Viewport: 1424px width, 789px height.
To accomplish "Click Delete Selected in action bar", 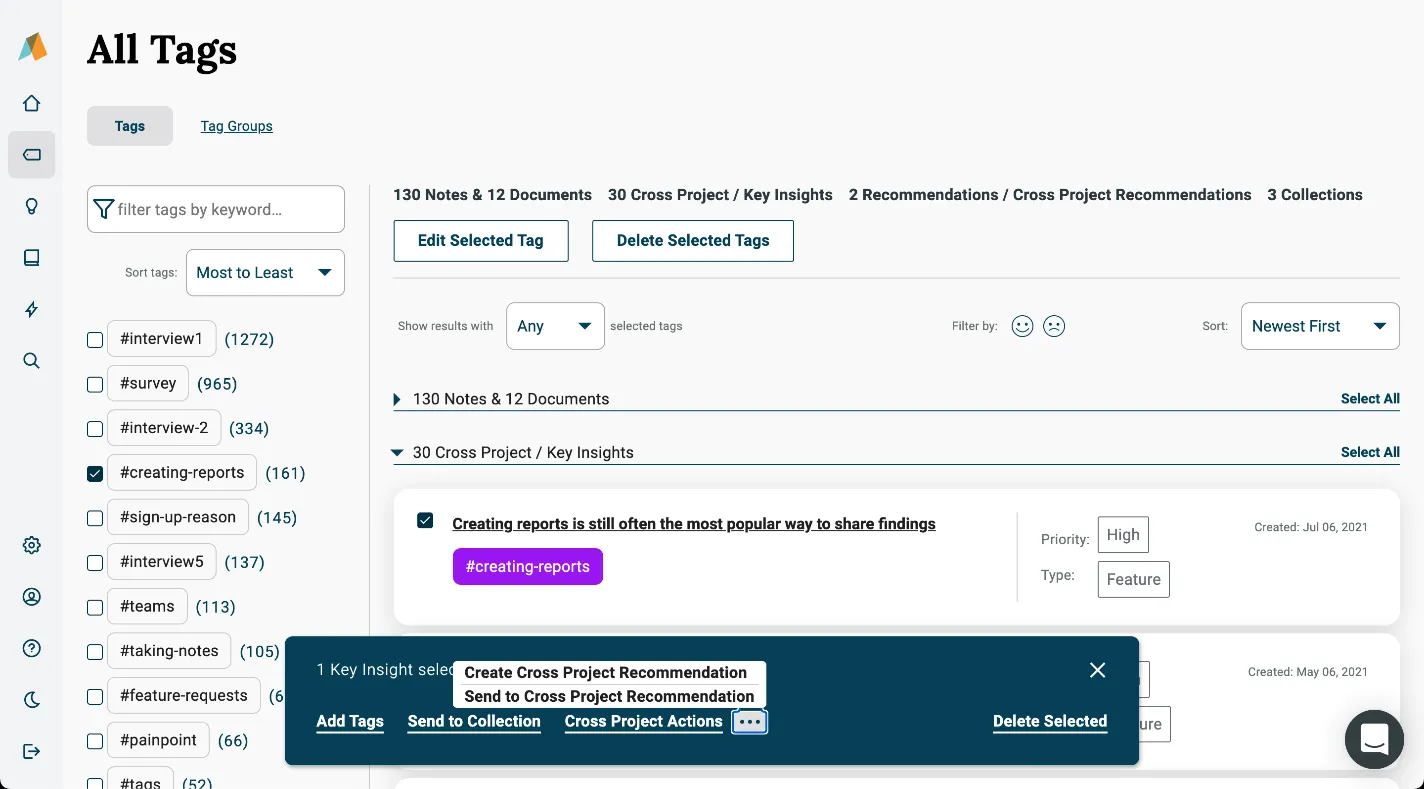I will tap(1050, 722).
